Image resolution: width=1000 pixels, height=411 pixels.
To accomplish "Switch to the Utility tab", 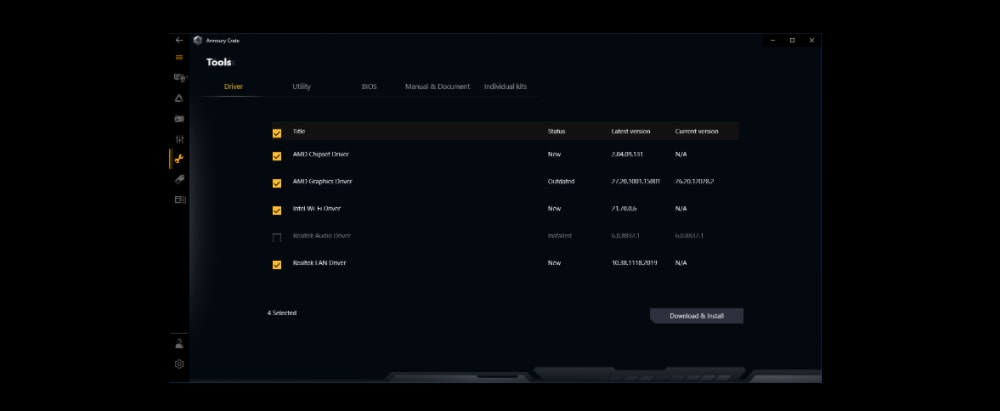I will [302, 87].
